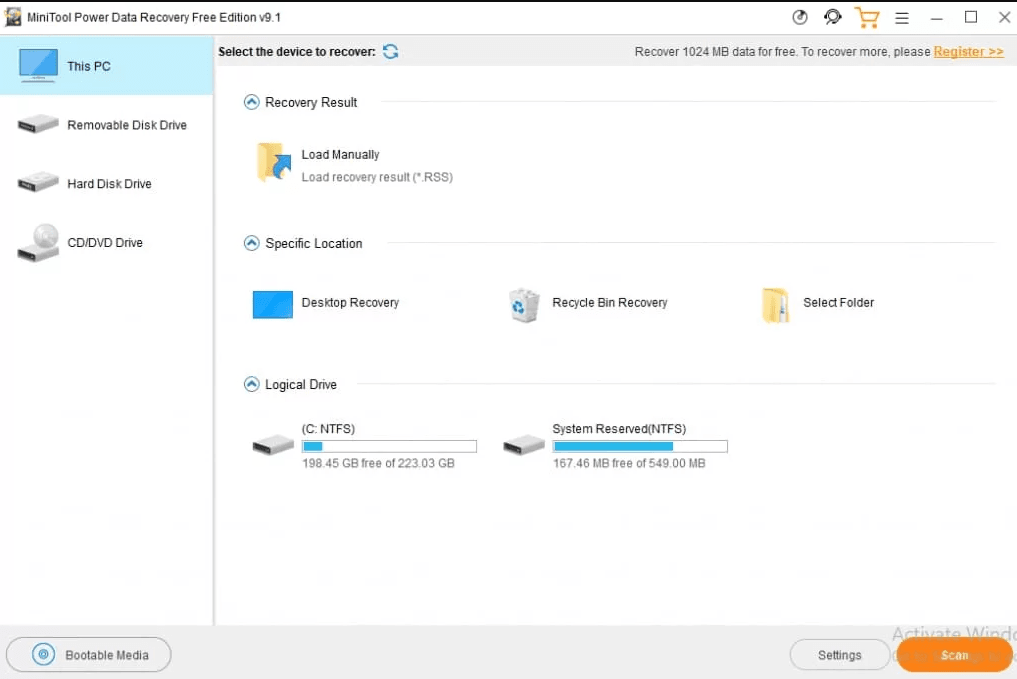Collapse the Recovery Result section
Viewport: 1017px width, 679px height.
click(251, 102)
